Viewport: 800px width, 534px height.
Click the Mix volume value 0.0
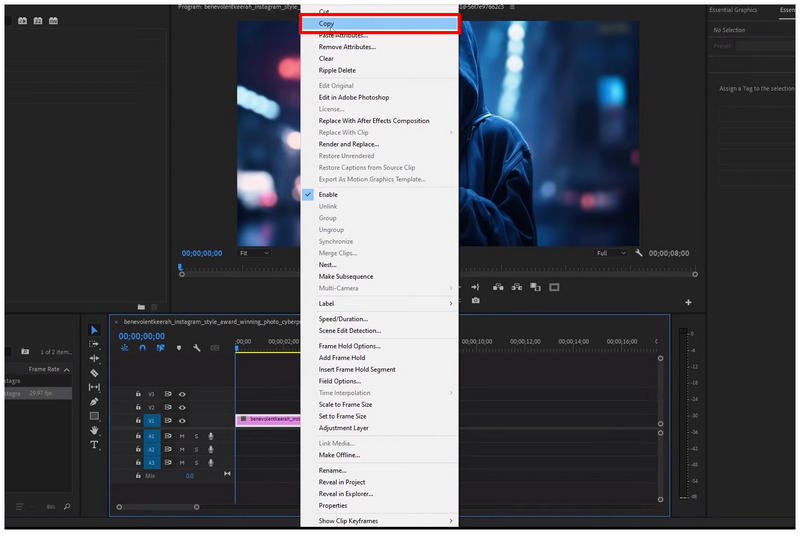pos(189,476)
